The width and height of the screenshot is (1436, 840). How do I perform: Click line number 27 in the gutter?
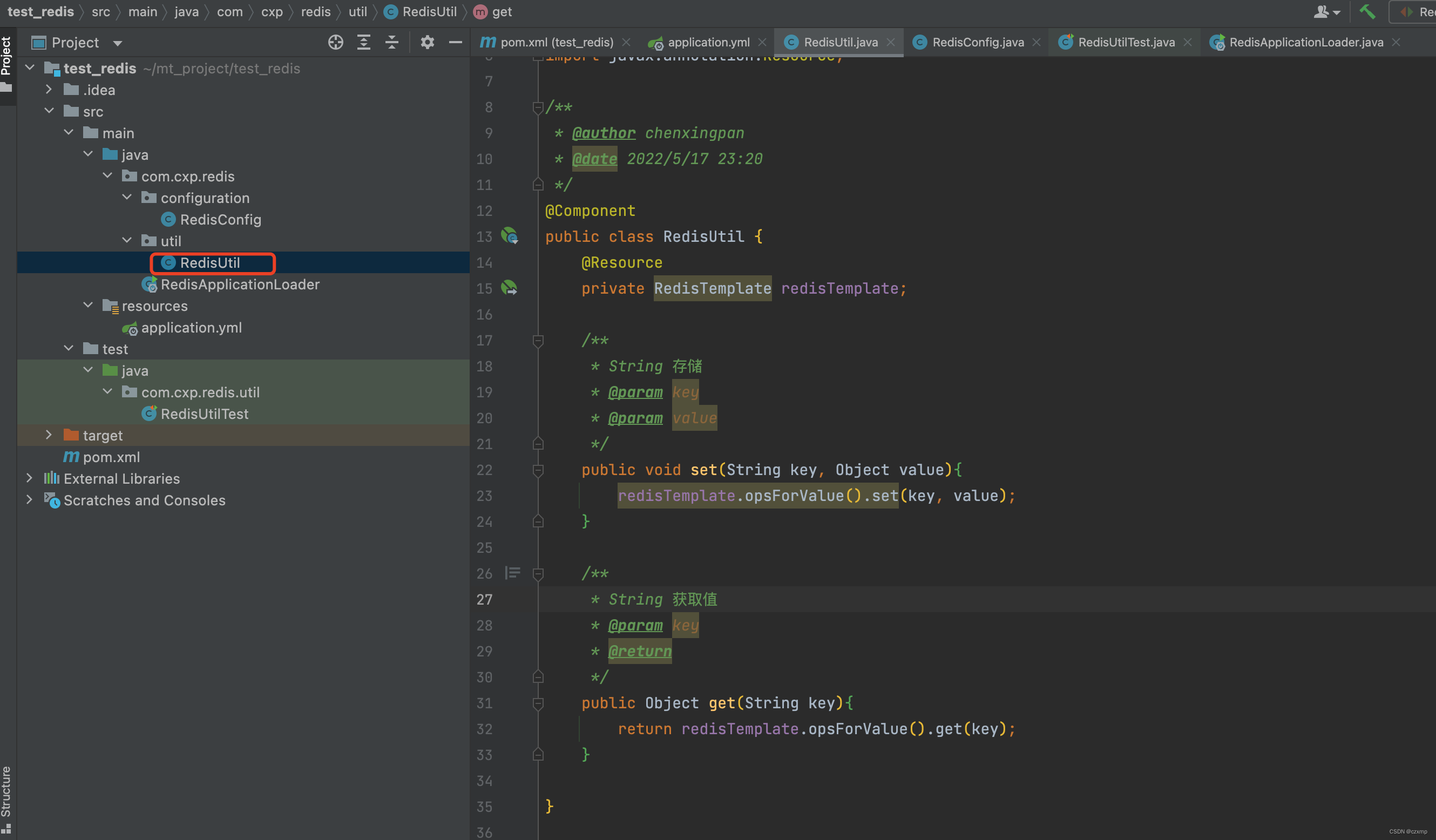point(484,599)
